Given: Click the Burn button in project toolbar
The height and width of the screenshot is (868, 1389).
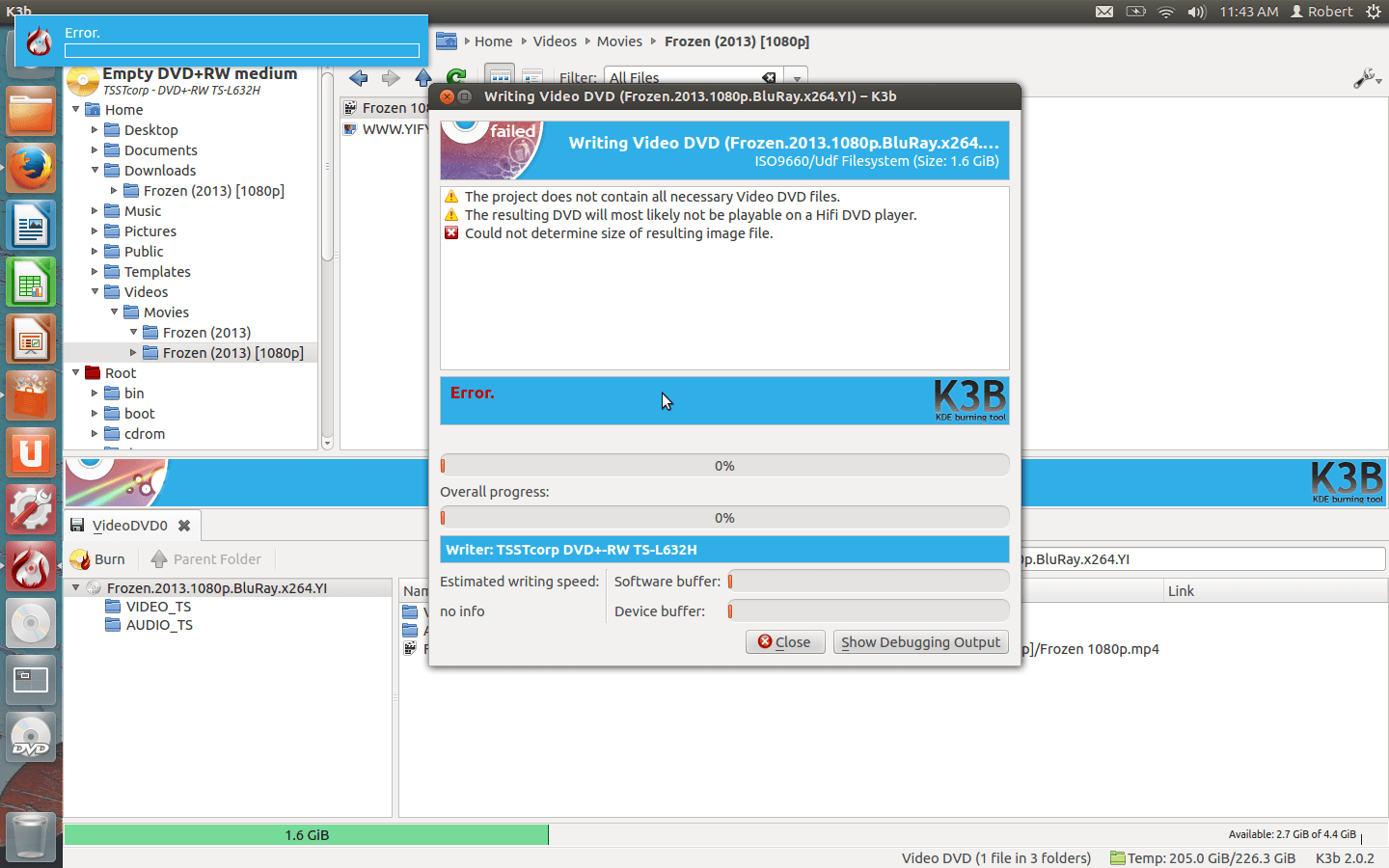Looking at the screenshot, I should tap(98, 559).
